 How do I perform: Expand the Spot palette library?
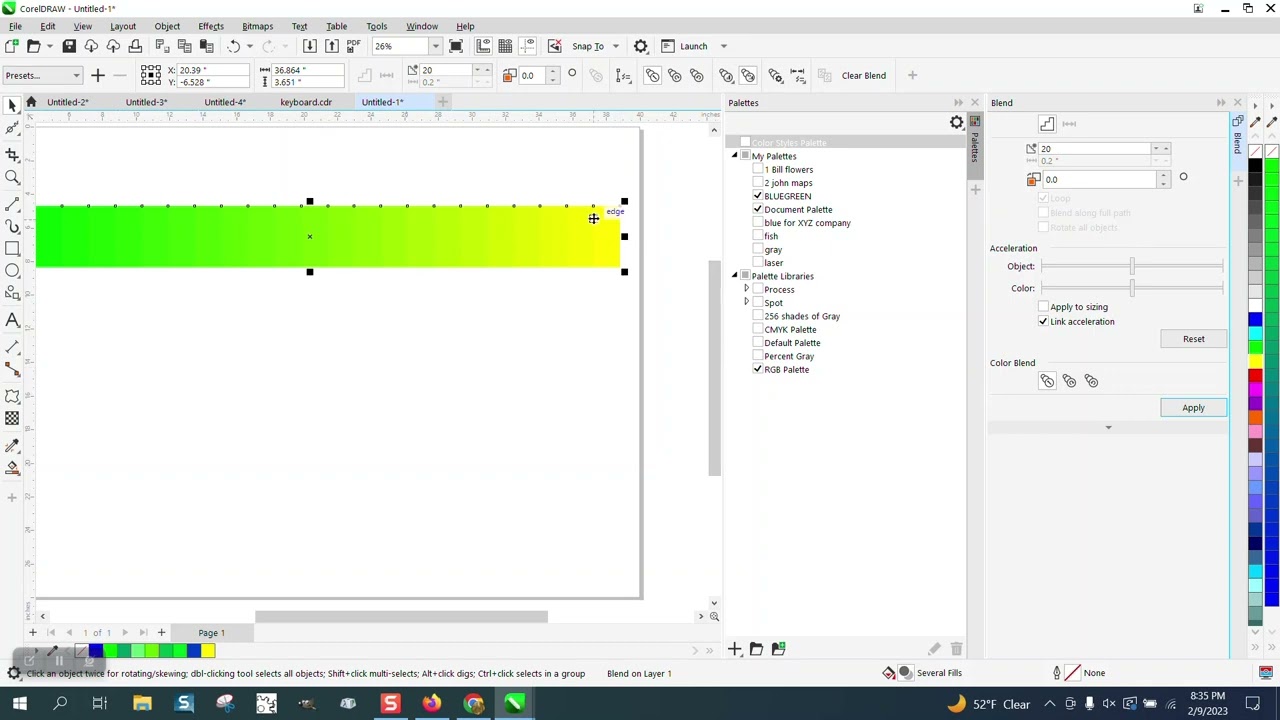[x=746, y=302]
